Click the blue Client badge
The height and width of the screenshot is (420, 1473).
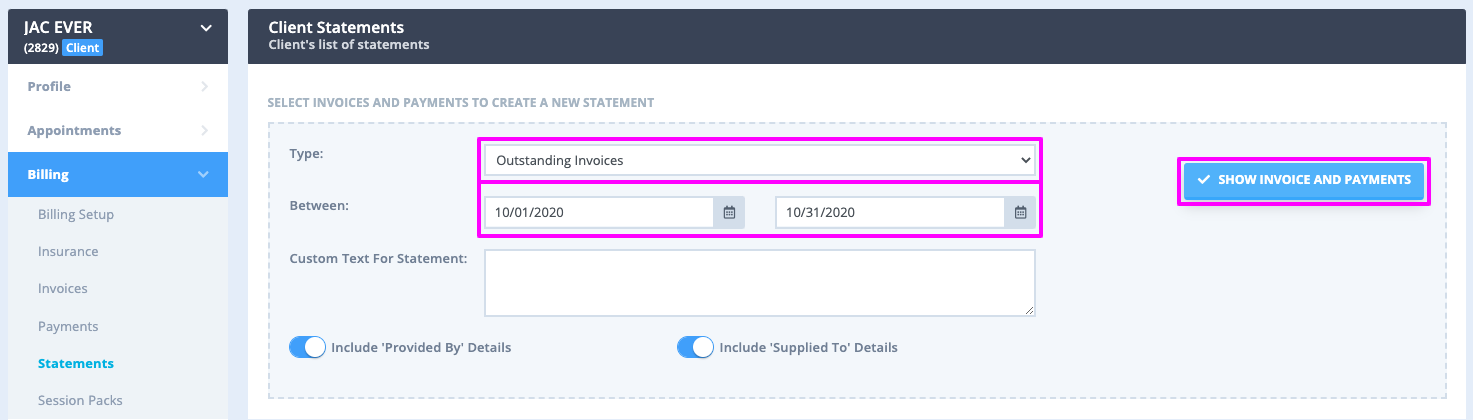(x=82, y=47)
